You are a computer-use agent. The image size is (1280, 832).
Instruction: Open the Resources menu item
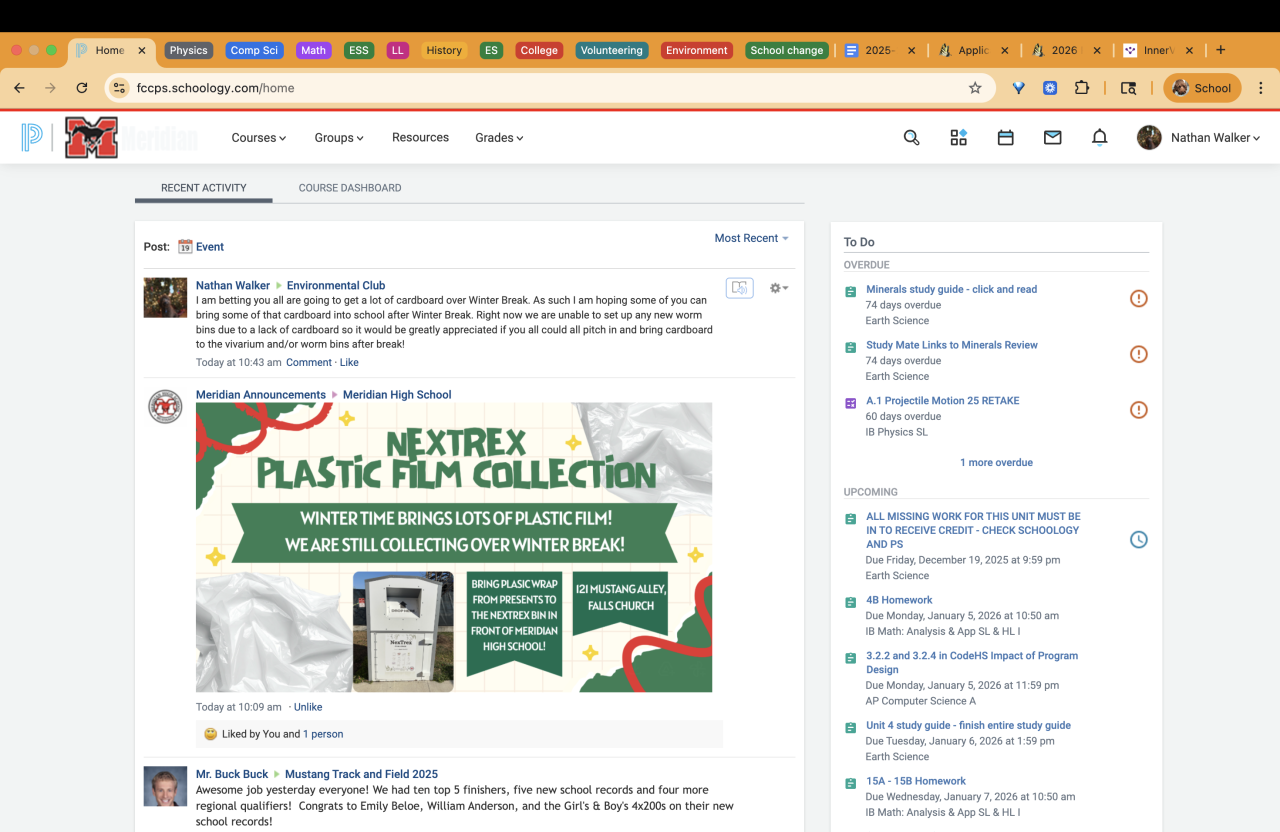tap(420, 137)
